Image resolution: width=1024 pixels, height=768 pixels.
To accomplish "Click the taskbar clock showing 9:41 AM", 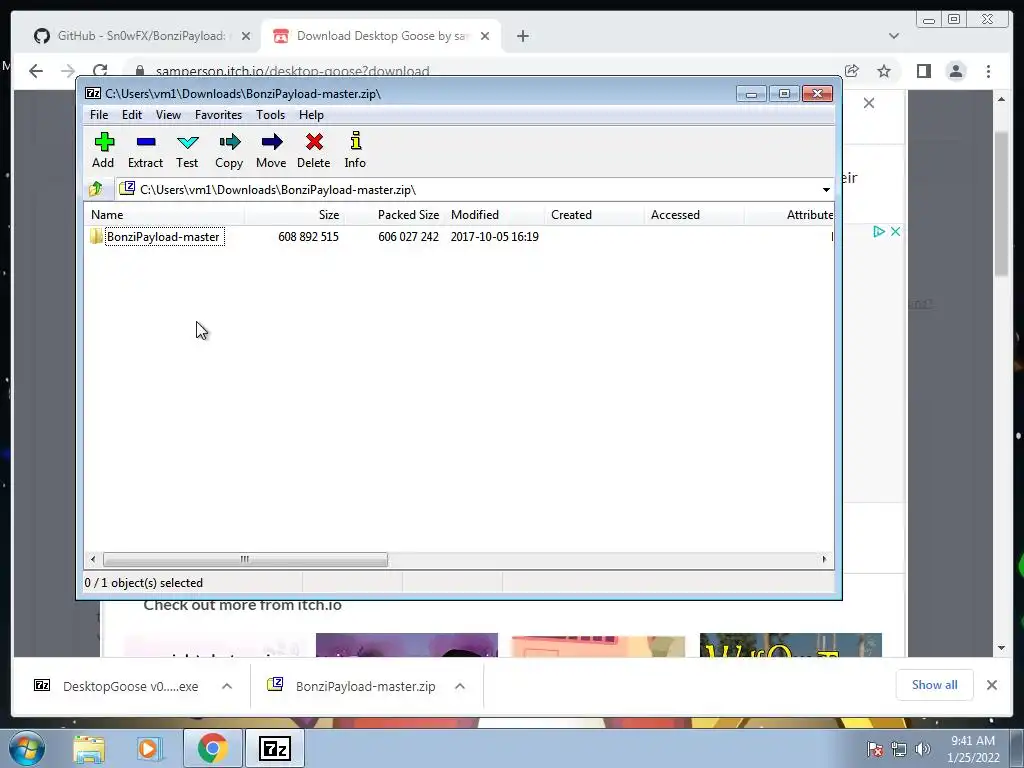I will click(973, 749).
